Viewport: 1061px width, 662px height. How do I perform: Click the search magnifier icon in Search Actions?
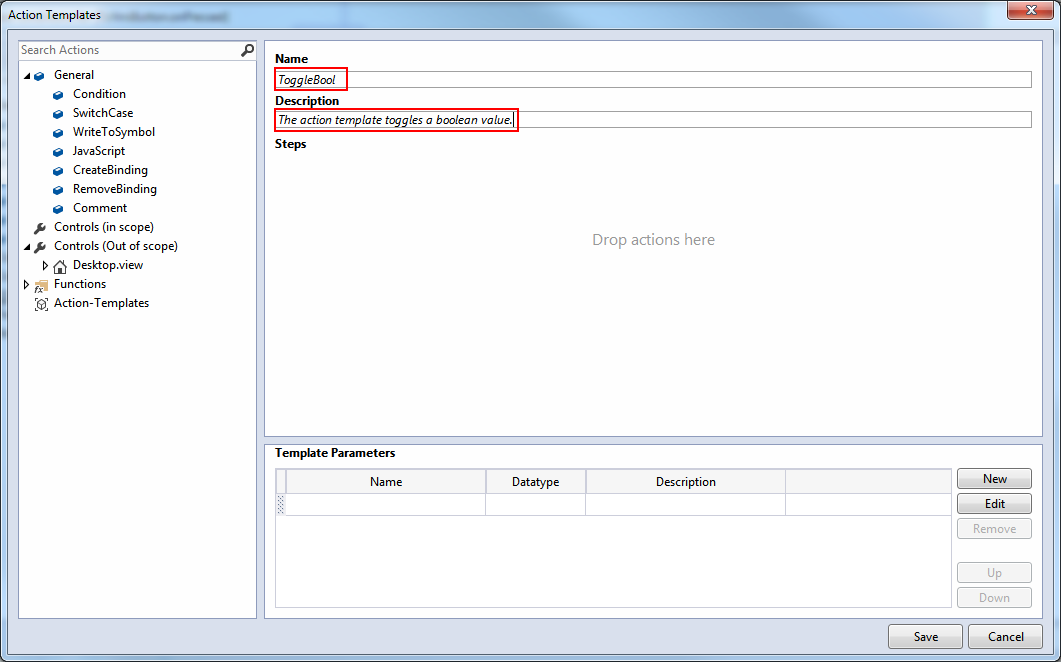(x=248, y=50)
